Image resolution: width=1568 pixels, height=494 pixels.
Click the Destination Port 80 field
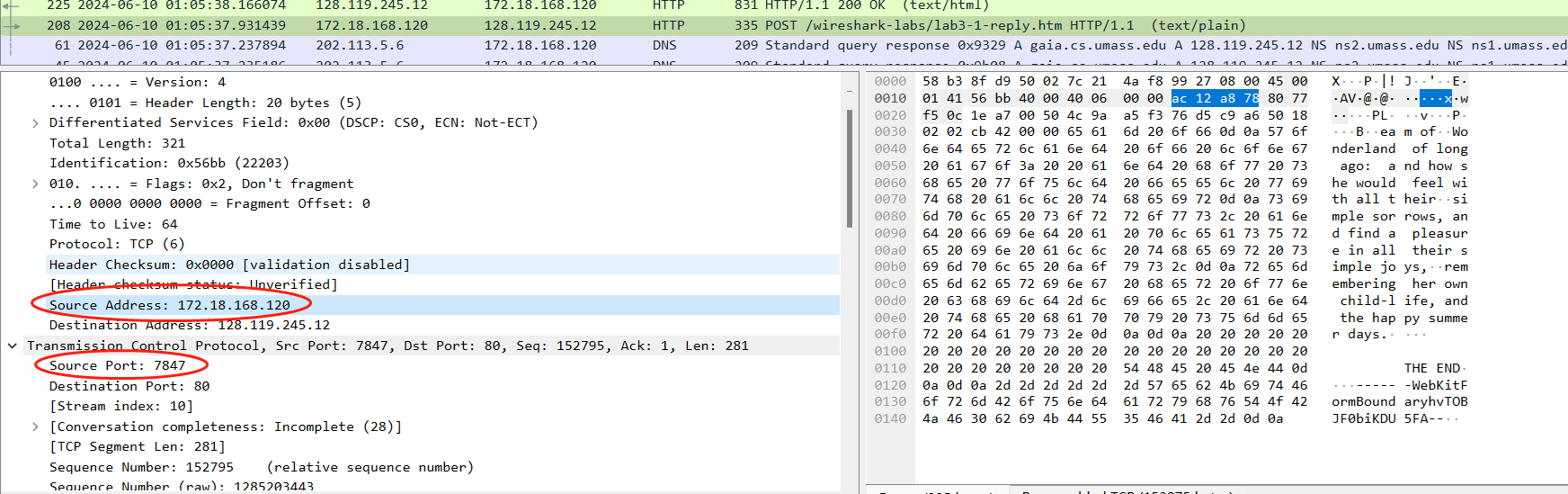(x=129, y=386)
